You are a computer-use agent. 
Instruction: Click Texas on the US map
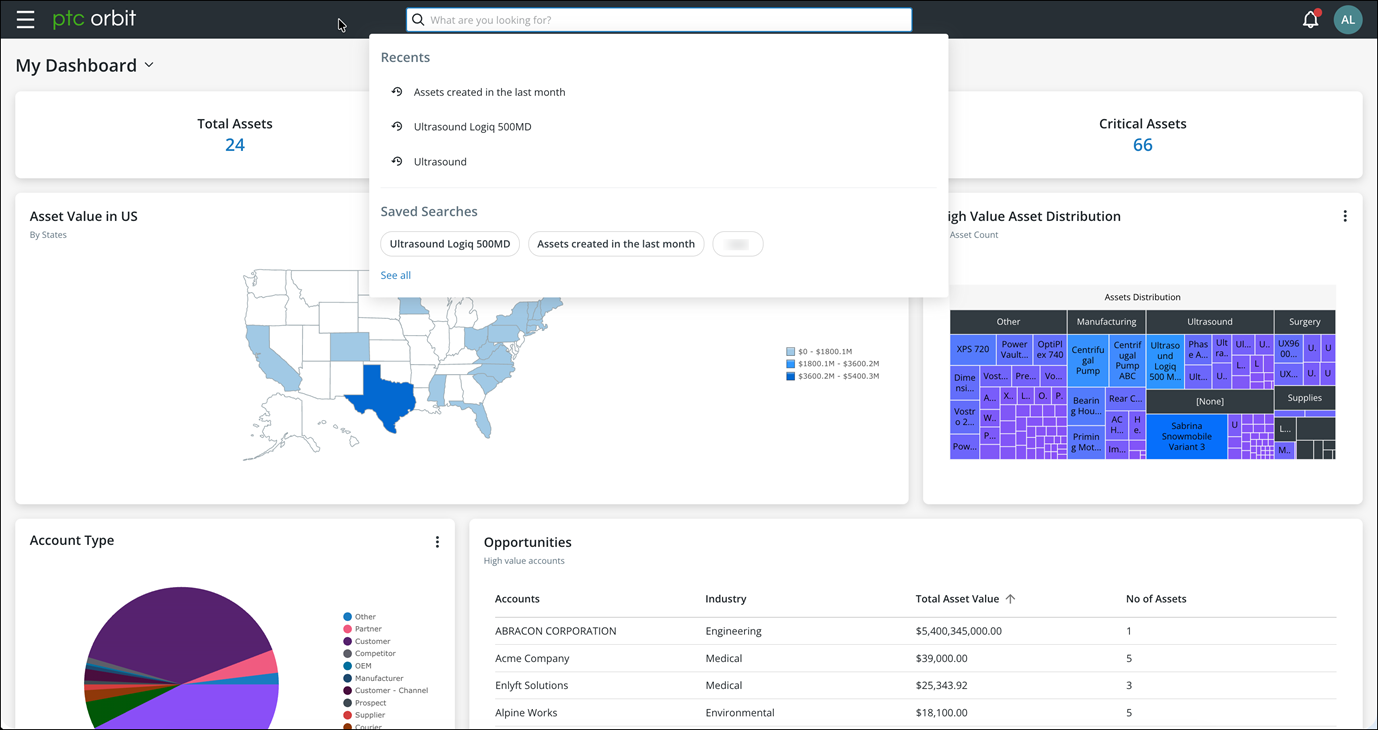click(x=380, y=397)
